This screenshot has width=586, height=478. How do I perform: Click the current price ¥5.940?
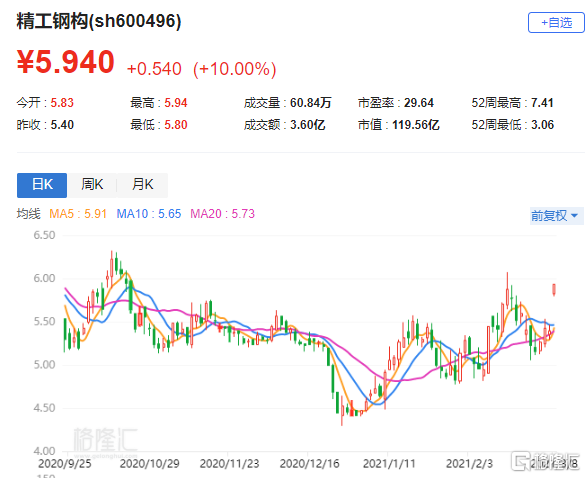(x=65, y=62)
